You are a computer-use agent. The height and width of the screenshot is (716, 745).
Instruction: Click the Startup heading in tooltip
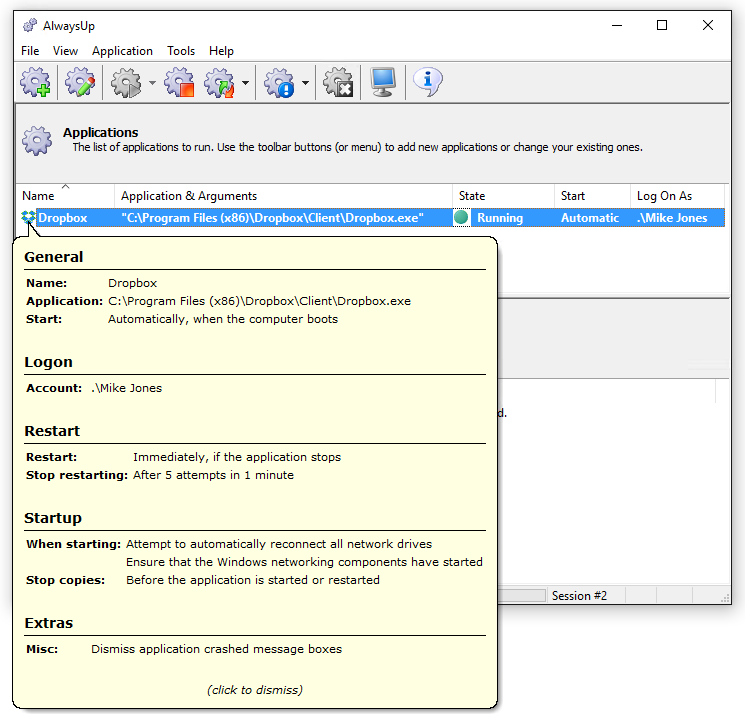(53, 518)
